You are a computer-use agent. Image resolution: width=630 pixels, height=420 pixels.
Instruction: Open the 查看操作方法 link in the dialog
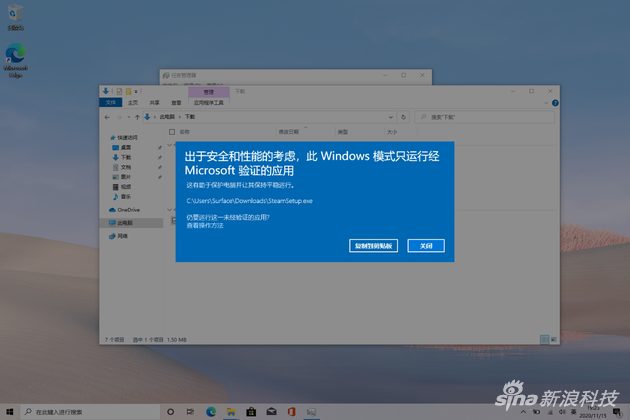[205, 225]
